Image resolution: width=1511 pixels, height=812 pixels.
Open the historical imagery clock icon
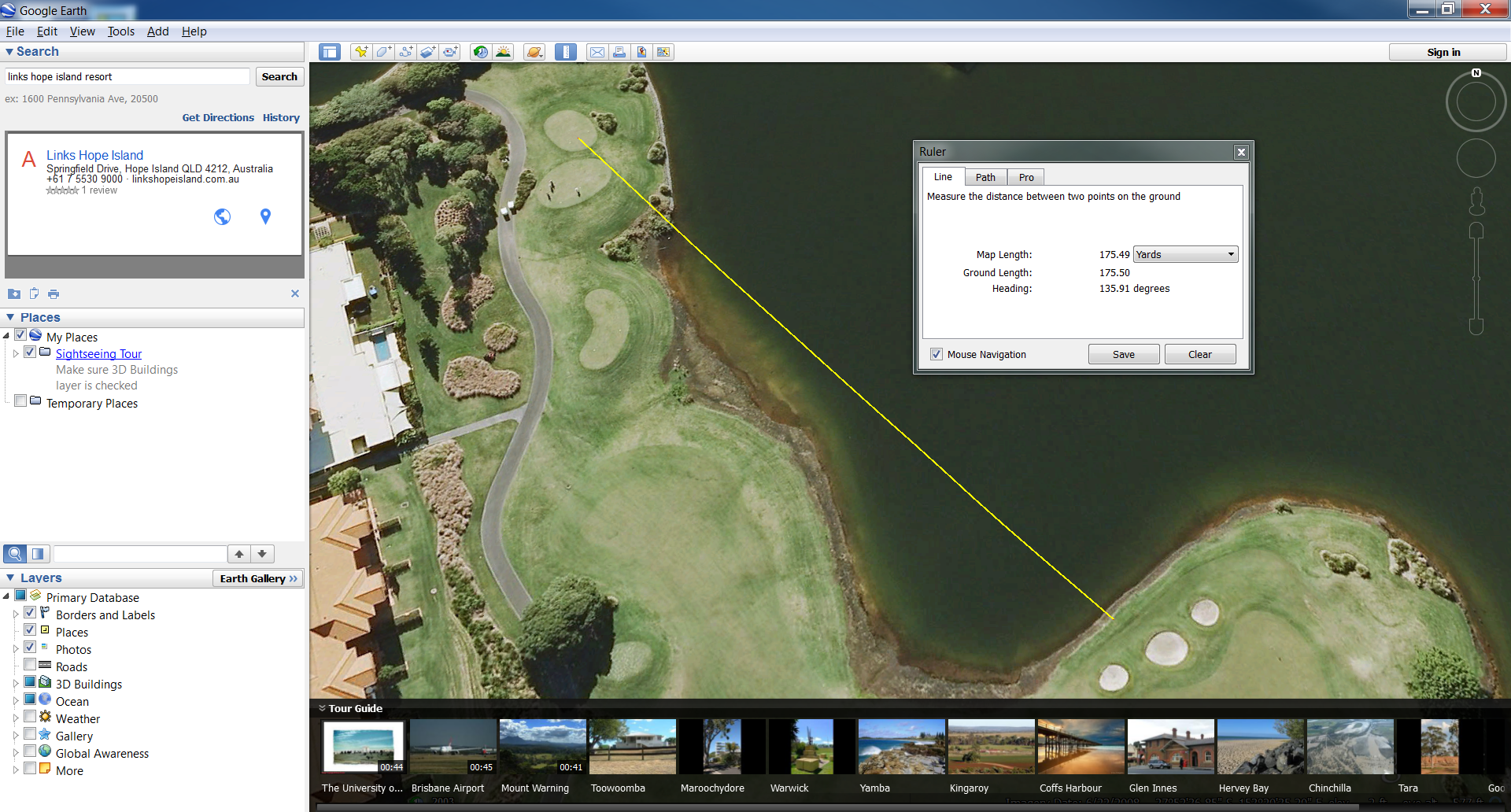click(480, 52)
